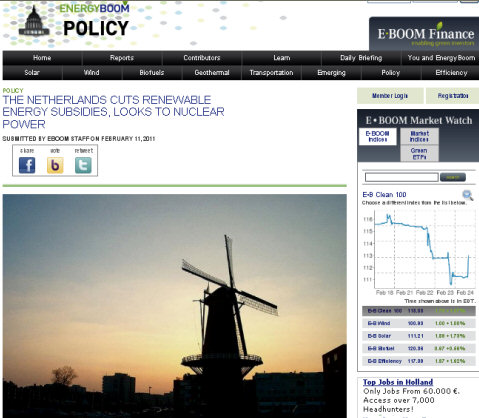Viewport: 479px width, 418px height.
Task: Open the Contributors menu item
Action: point(202,58)
